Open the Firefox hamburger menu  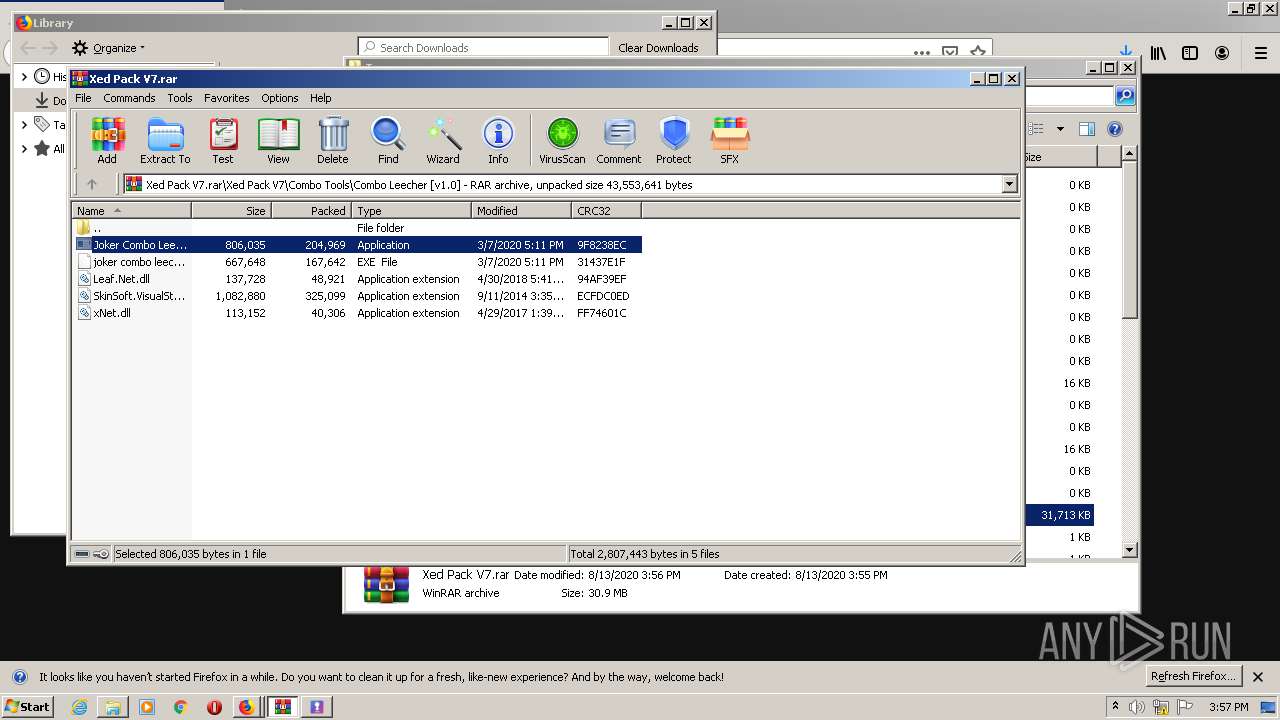click(1262, 53)
